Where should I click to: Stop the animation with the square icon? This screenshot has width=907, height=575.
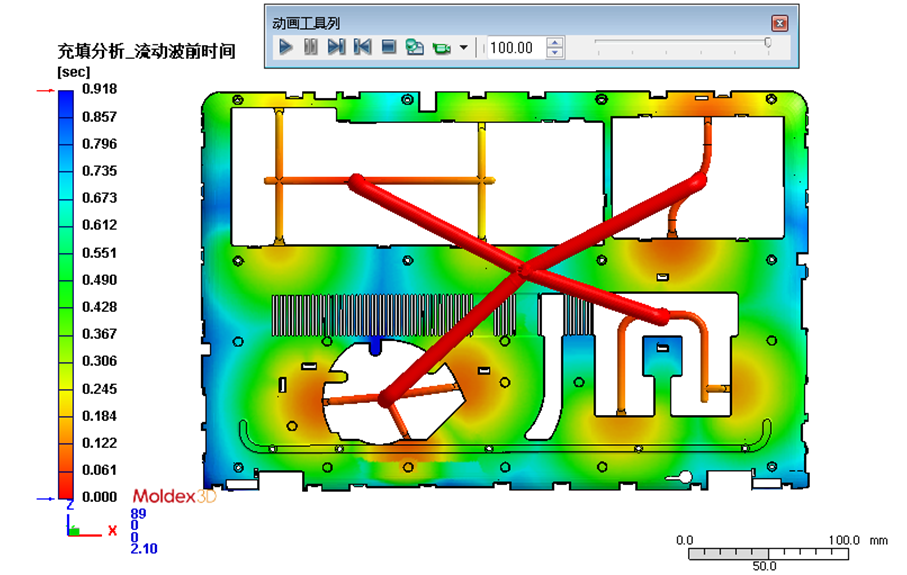point(389,47)
